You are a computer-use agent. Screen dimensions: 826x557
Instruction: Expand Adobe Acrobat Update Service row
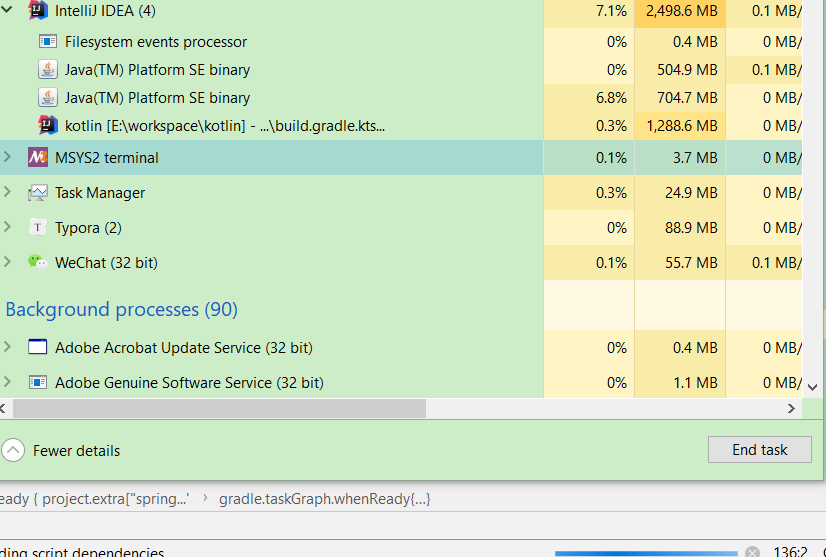(7, 347)
